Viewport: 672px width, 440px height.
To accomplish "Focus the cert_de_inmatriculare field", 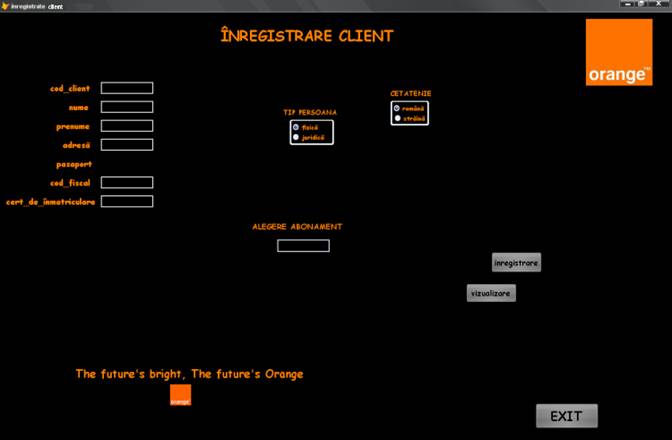I will pyautogui.click(x=127, y=201).
